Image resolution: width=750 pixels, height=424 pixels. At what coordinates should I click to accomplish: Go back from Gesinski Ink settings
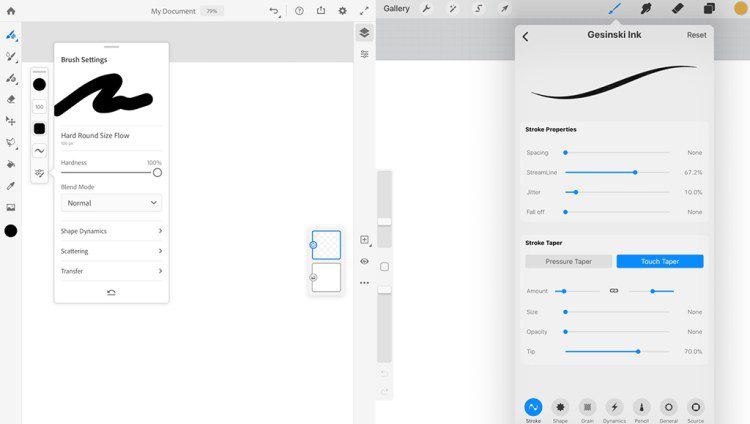point(525,36)
